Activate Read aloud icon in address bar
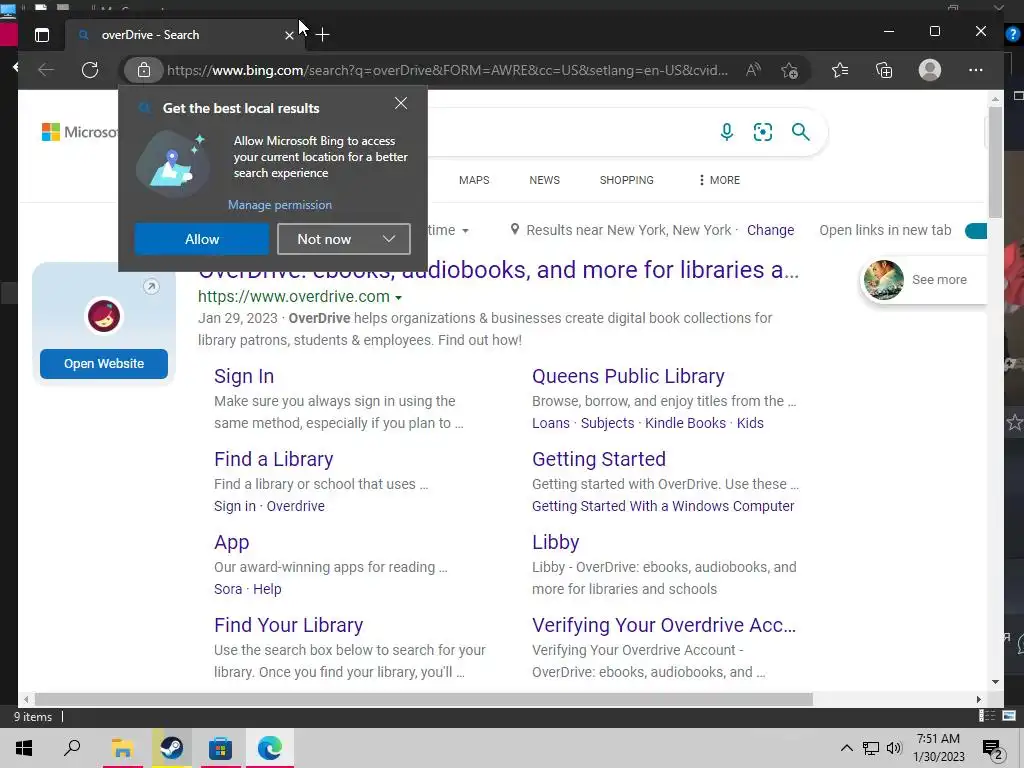This screenshot has height=768, width=1024. pos(753,70)
